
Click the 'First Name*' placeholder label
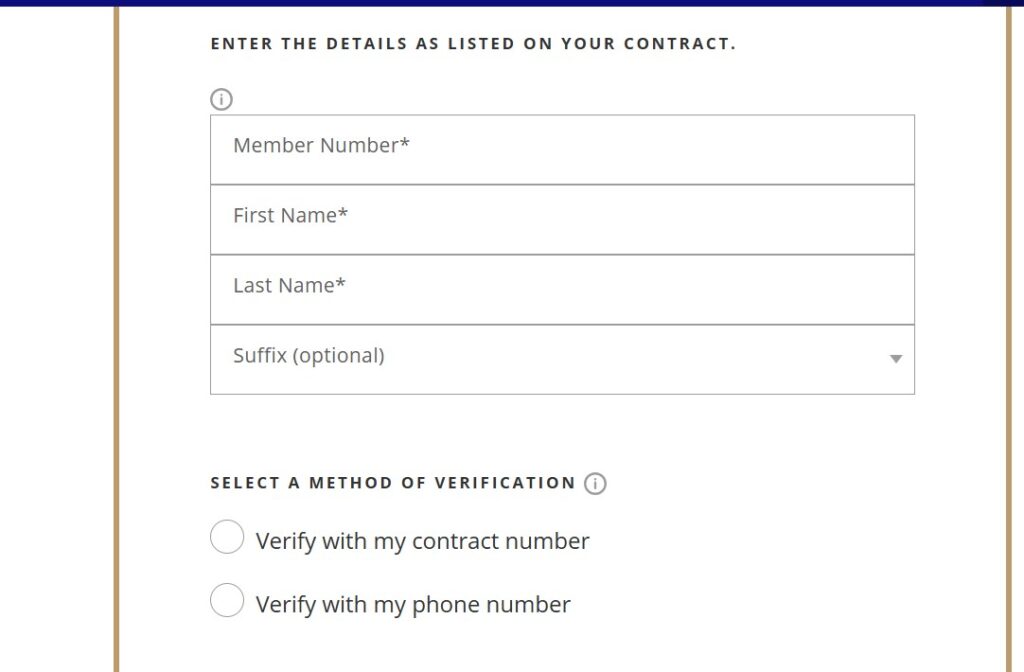pos(291,216)
